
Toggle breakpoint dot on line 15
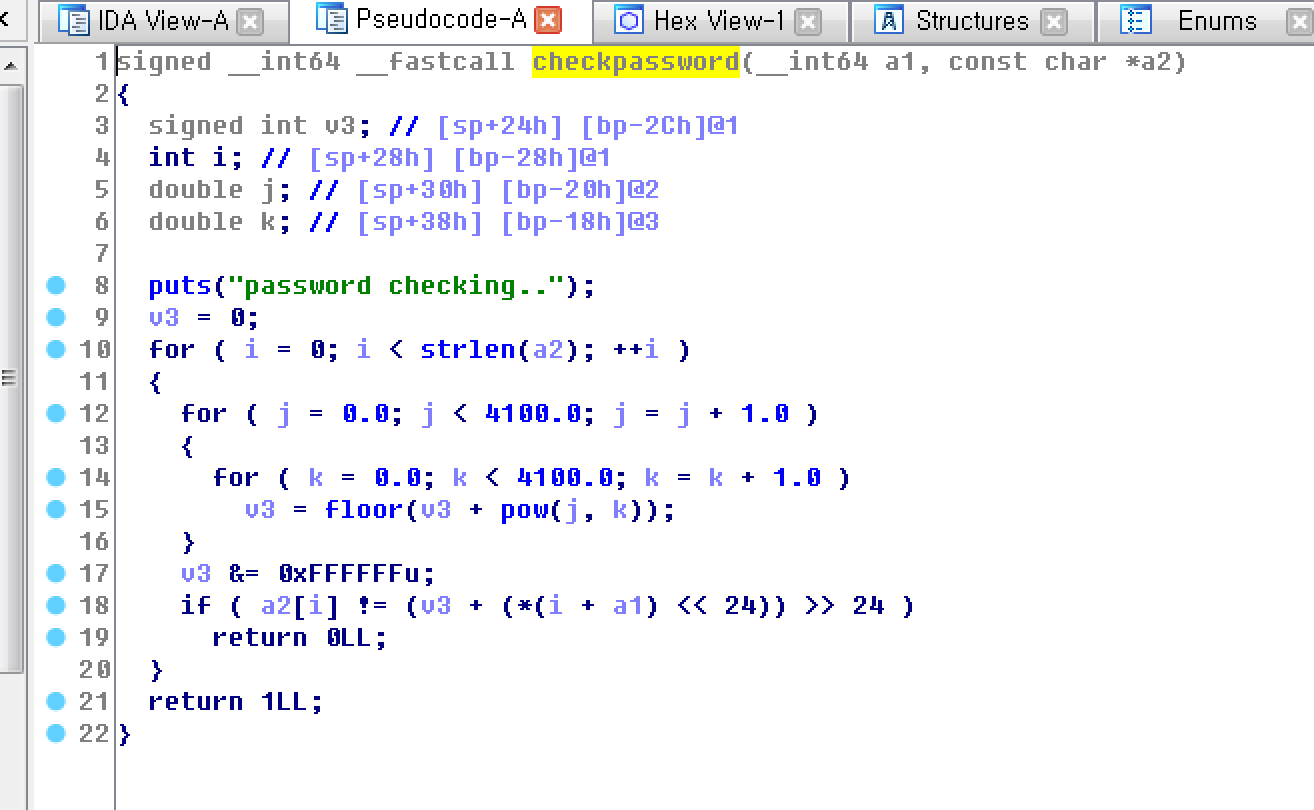(x=56, y=510)
